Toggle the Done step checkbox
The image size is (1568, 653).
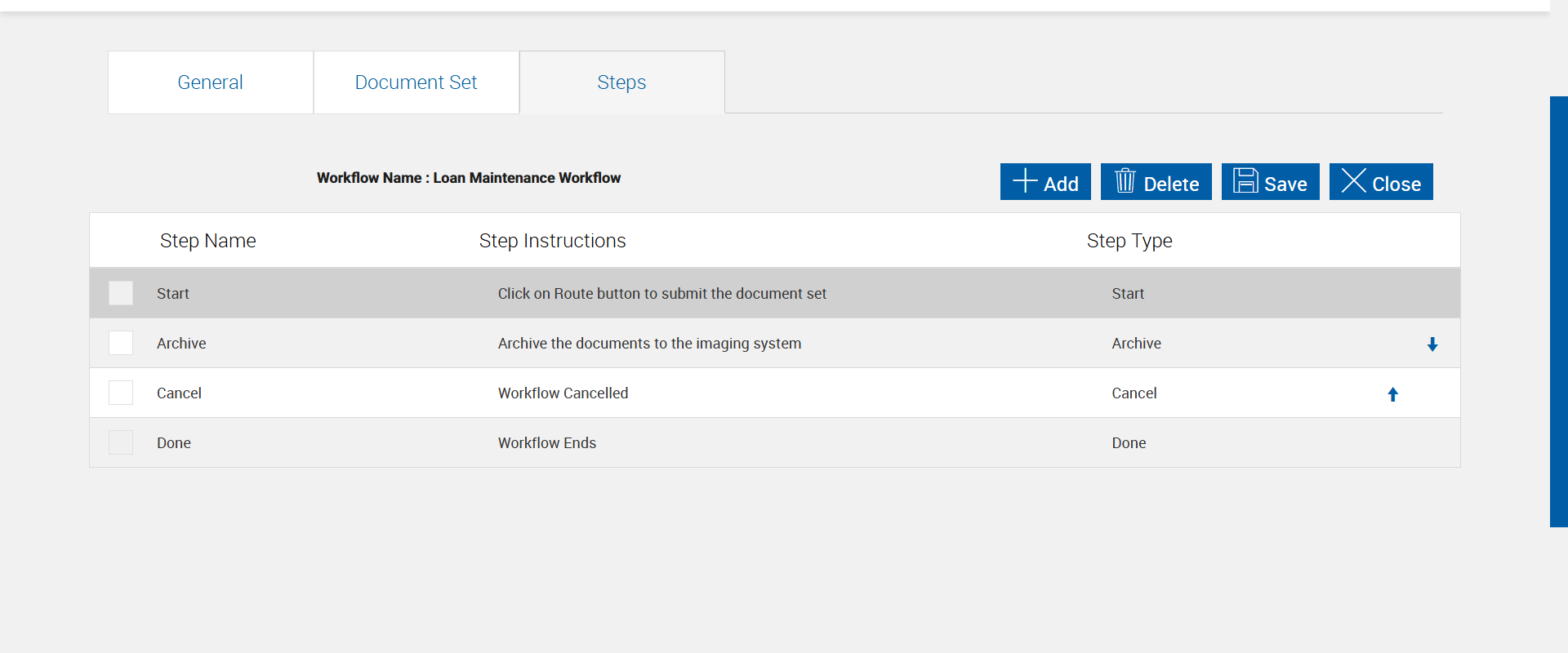[121, 442]
